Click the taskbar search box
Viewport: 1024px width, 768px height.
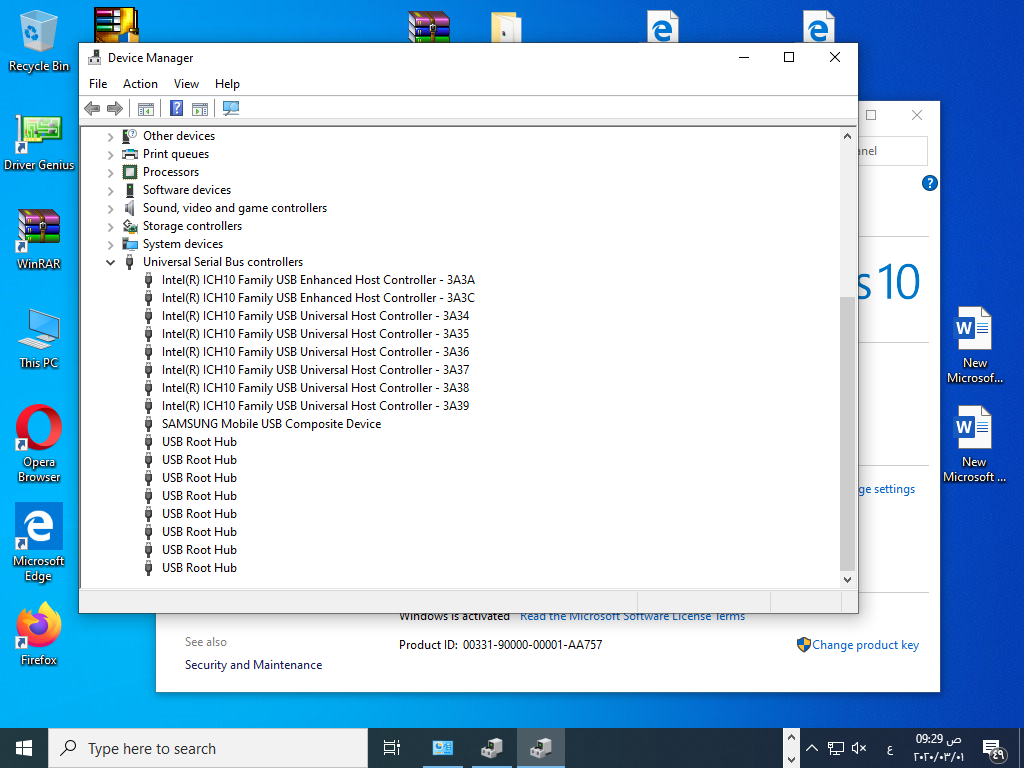(208, 748)
